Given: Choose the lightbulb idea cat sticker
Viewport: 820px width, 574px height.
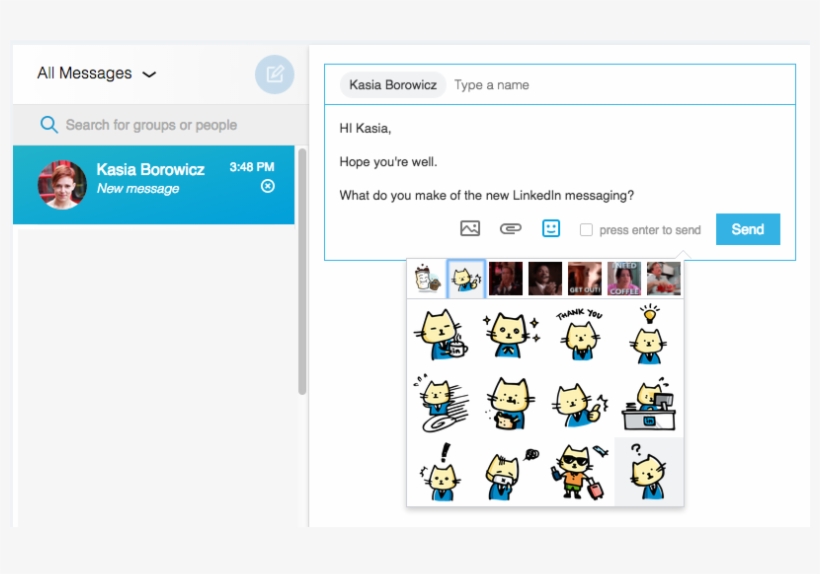Looking at the screenshot, I should click(648, 335).
